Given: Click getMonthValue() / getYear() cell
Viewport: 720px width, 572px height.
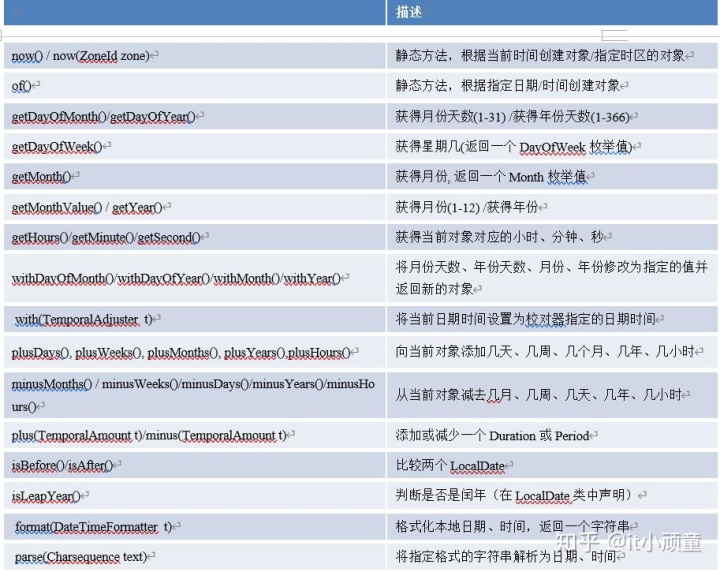Looking at the screenshot, I should coord(195,207).
